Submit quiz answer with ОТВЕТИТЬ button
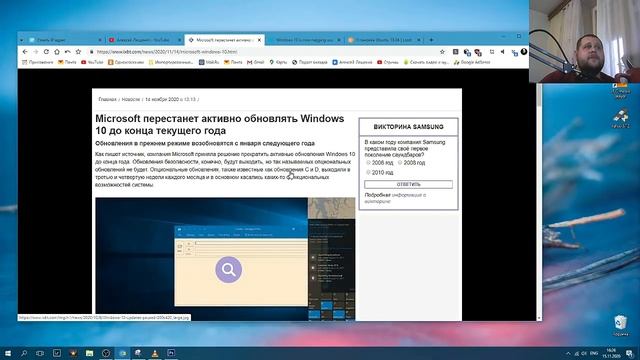The width and height of the screenshot is (640, 360). coord(408,184)
